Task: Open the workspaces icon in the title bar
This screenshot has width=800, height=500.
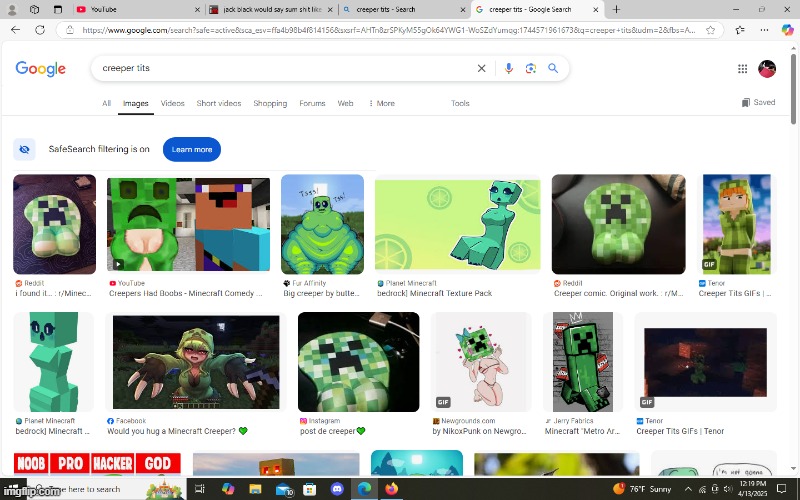Action: (34, 9)
